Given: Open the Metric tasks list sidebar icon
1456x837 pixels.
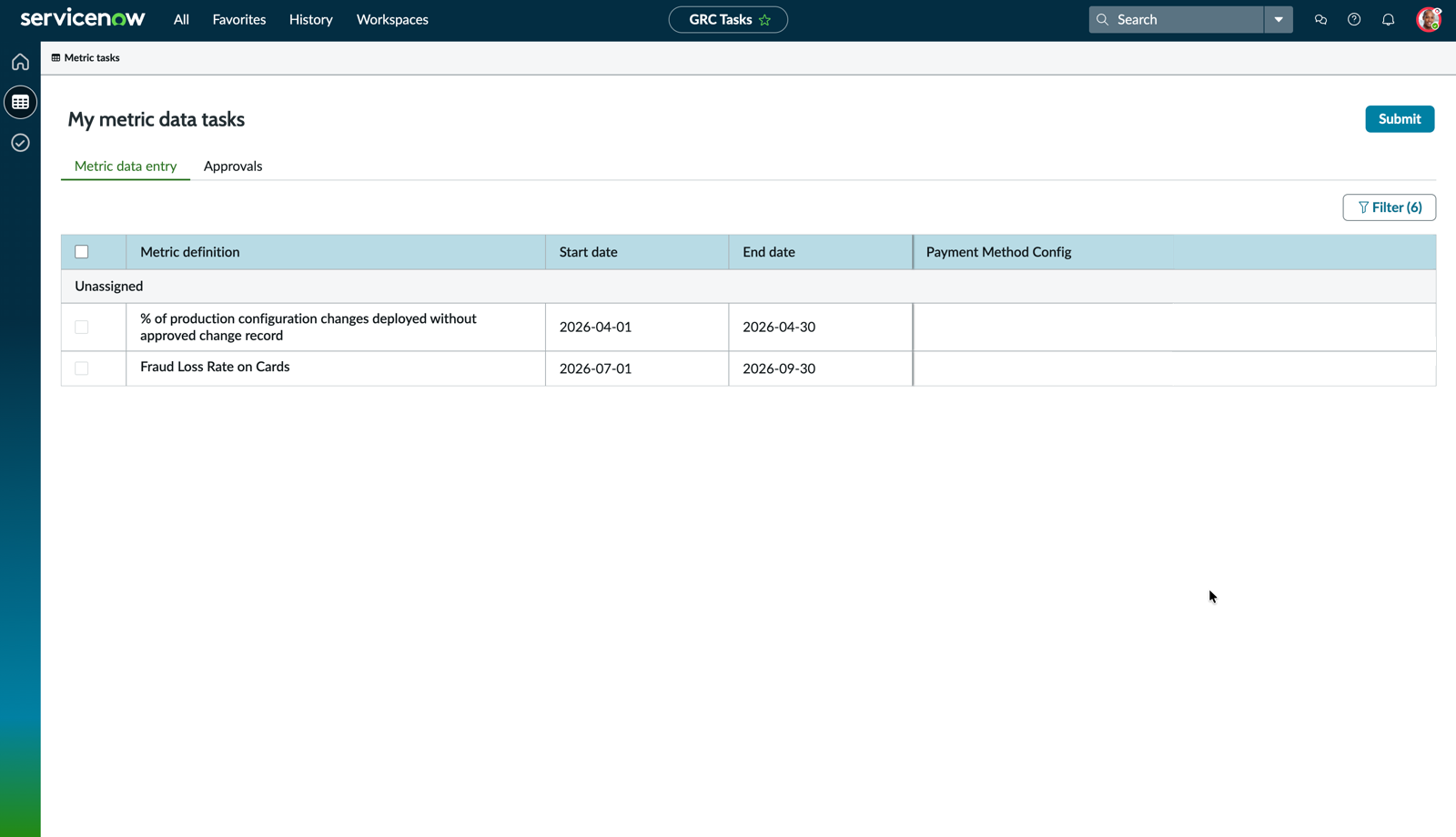Looking at the screenshot, I should (x=20, y=102).
